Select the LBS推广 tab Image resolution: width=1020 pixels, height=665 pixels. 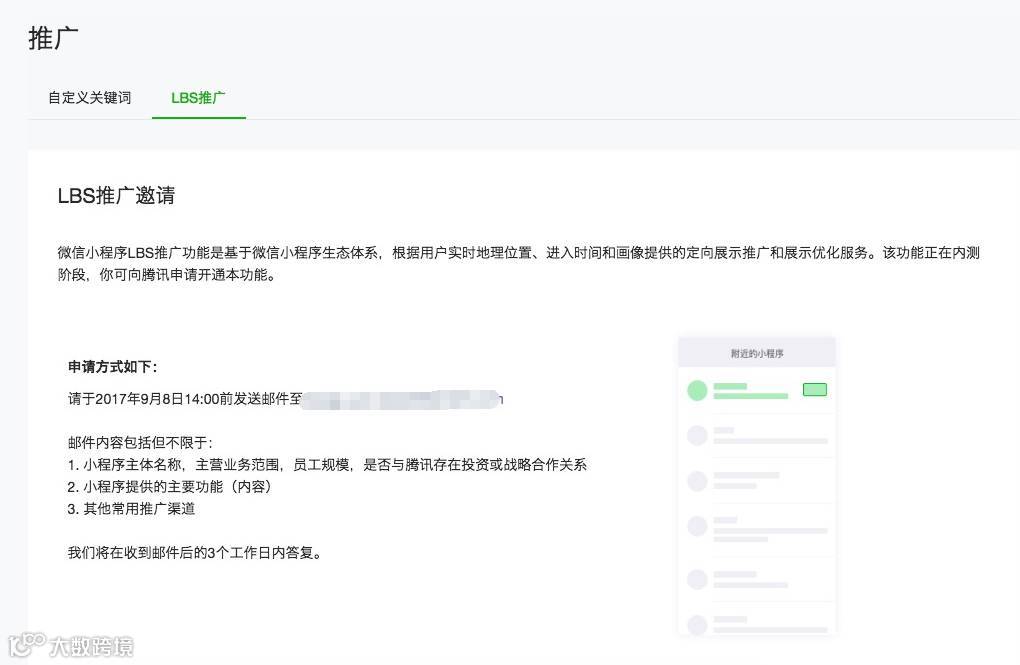pos(198,98)
